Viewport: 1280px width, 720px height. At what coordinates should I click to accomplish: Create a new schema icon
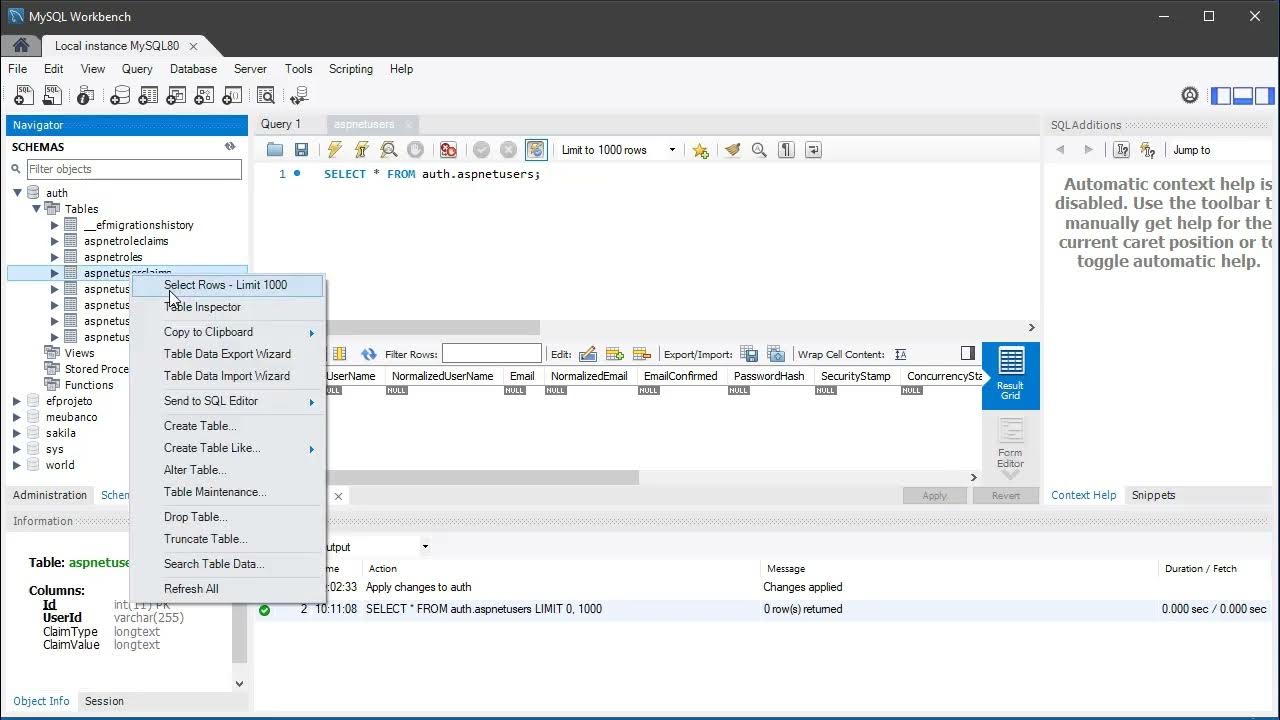point(119,96)
